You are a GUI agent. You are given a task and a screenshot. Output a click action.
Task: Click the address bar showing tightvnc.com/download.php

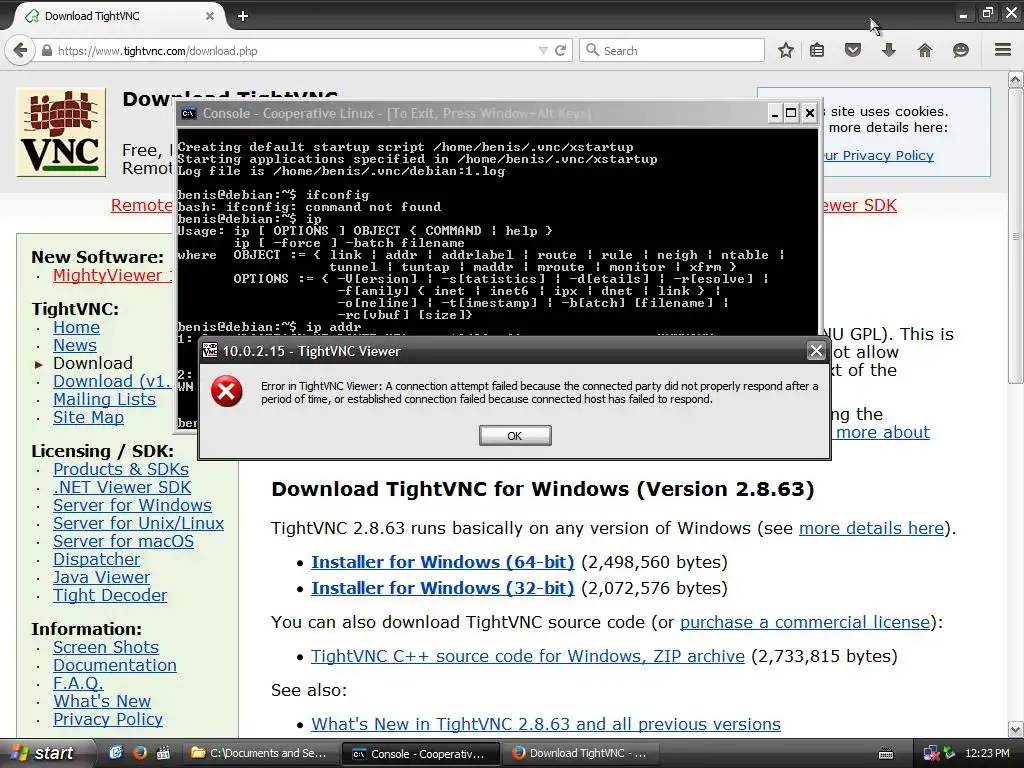pyautogui.click(x=294, y=50)
